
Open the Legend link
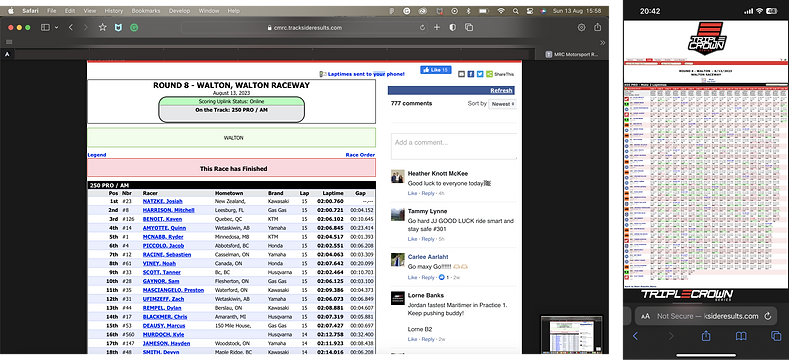point(97,155)
